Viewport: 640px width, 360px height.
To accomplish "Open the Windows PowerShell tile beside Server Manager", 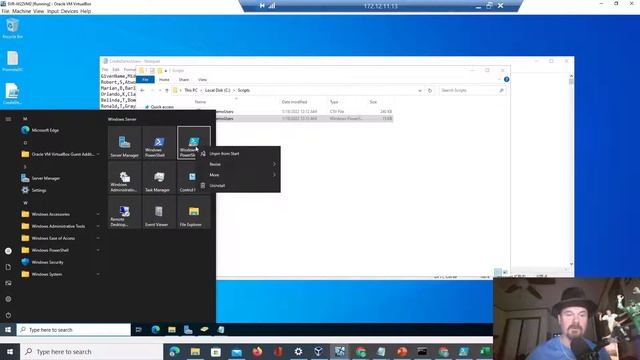I will (159, 142).
